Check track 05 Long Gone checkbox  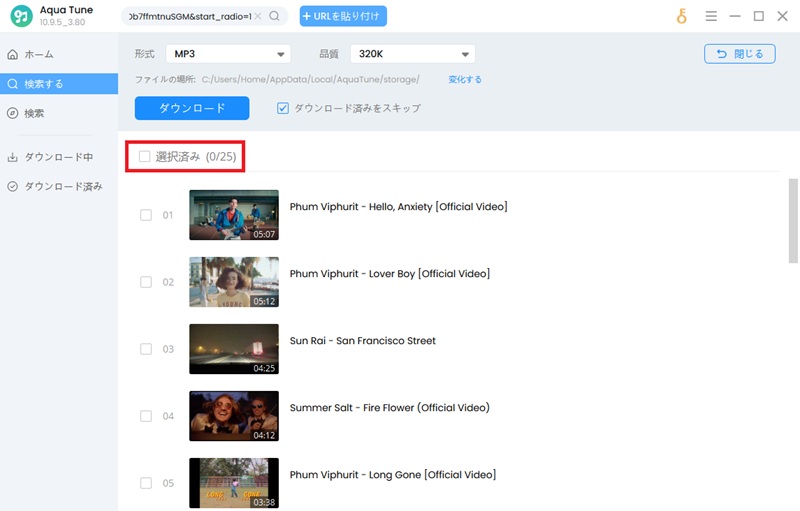click(x=146, y=483)
